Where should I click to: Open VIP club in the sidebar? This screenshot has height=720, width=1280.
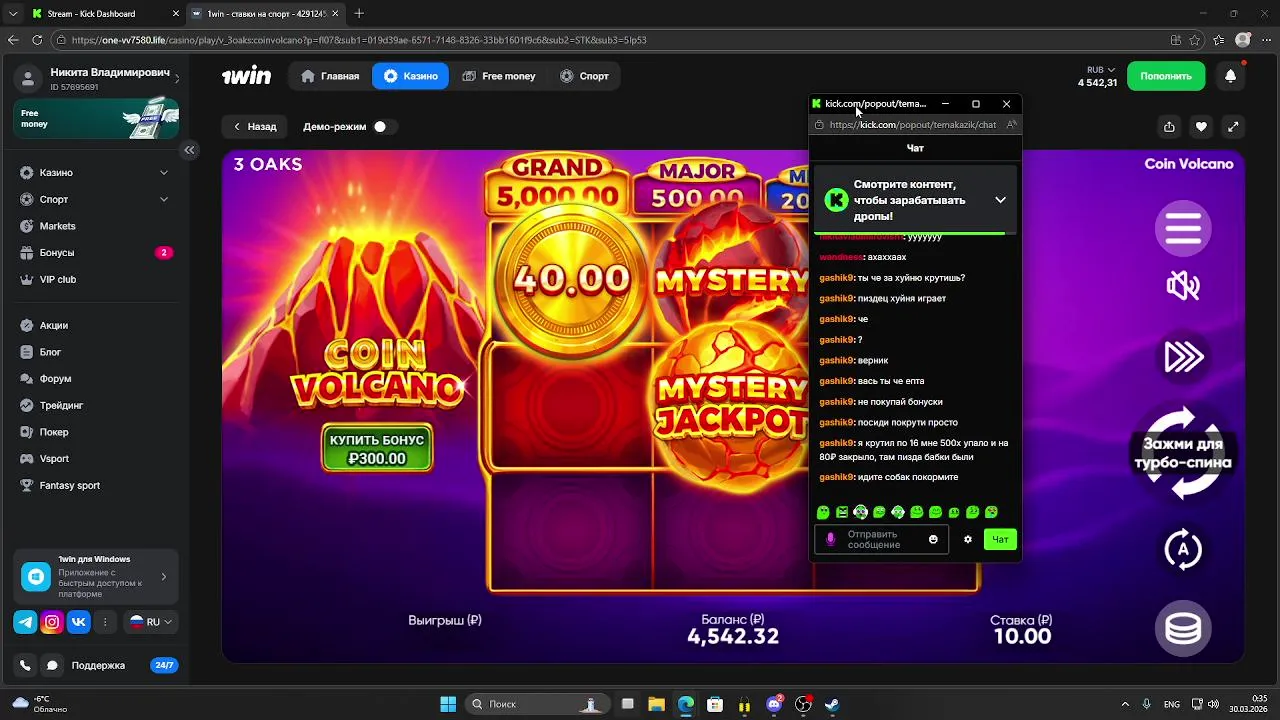click(95, 279)
